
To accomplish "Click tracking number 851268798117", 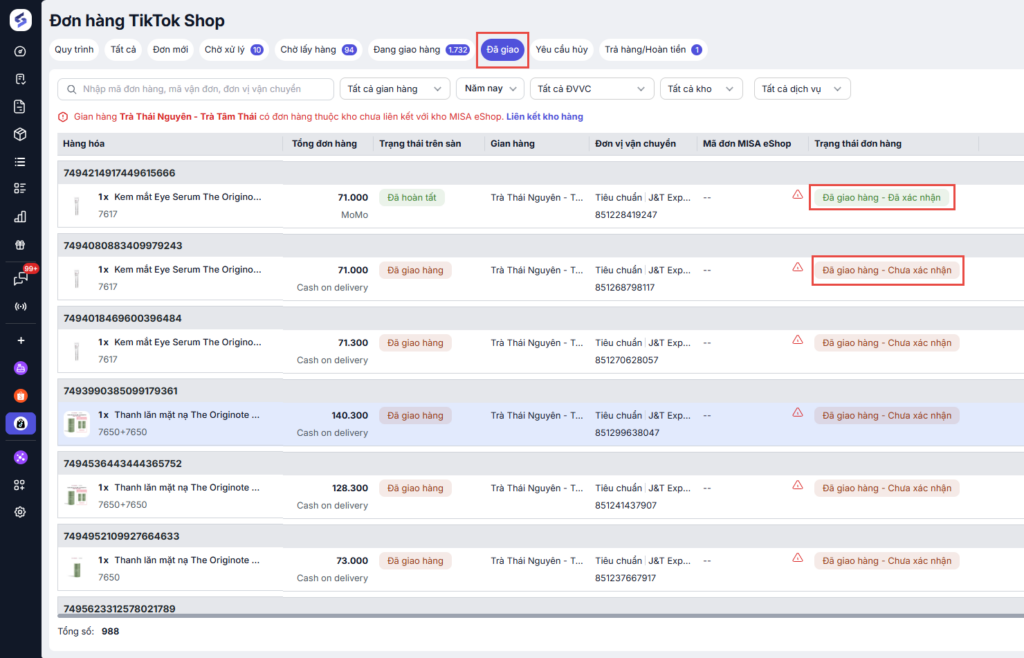I will [625, 287].
